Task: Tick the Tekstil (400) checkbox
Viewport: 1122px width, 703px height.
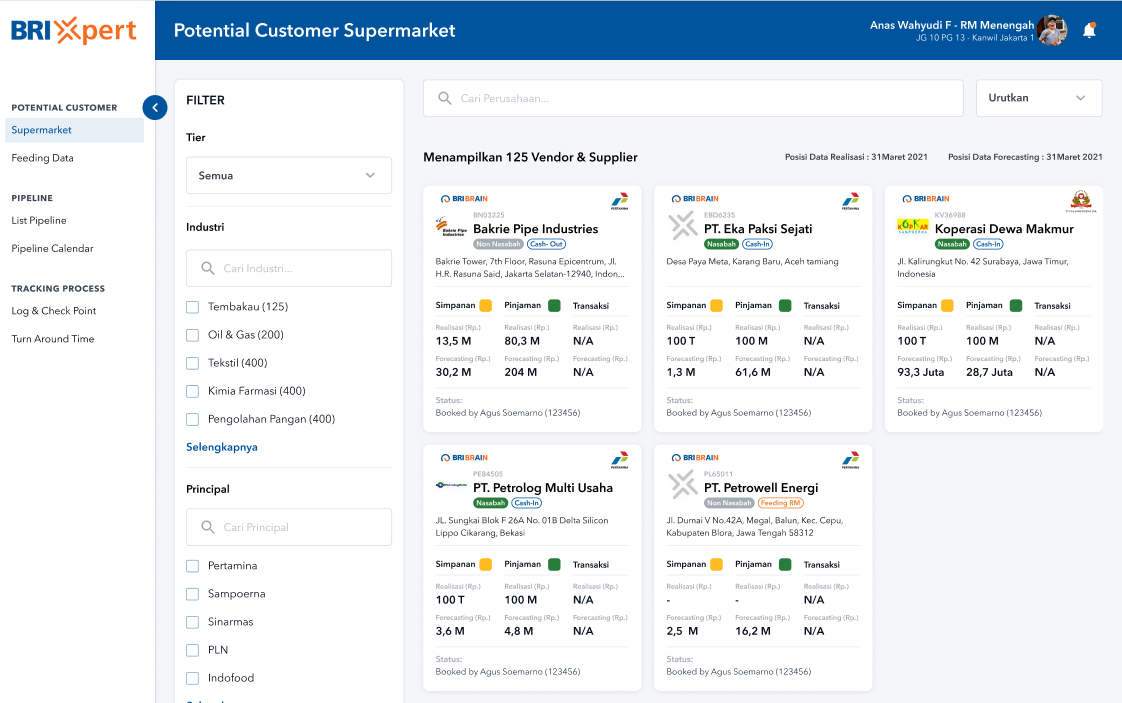Action: click(x=192, y=363)
